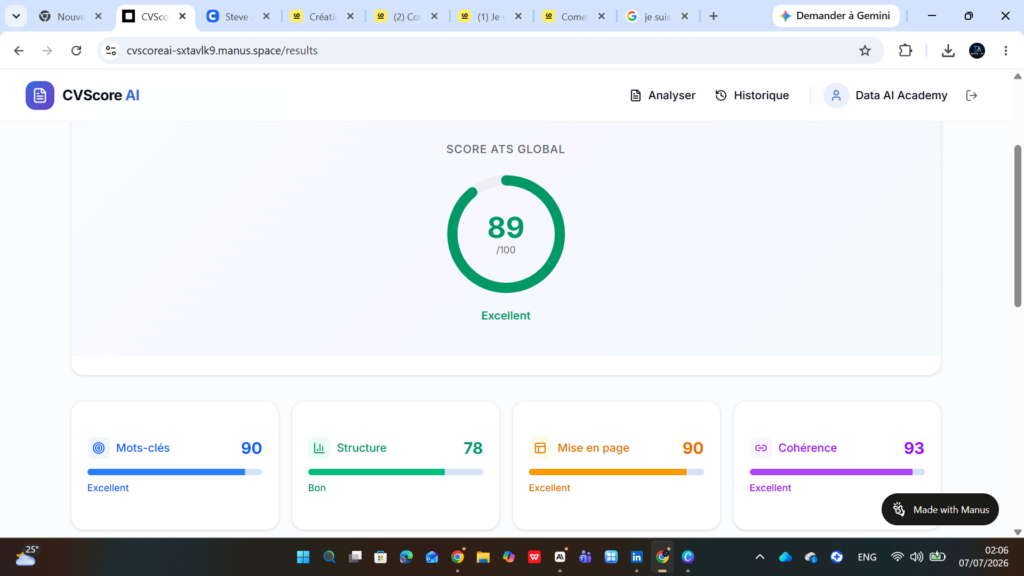The height and width of the screenshot is (576, 1024).
Task: Click the scrollbar down arrow
Action: [1017, 532]
